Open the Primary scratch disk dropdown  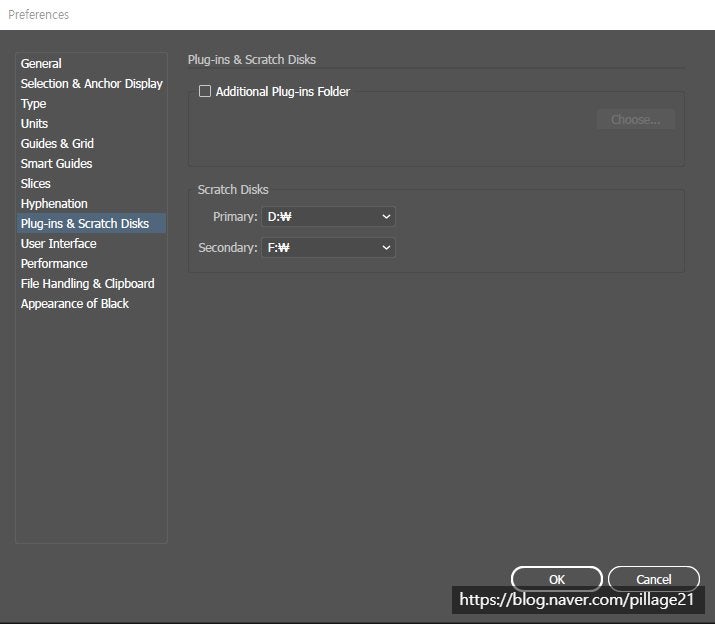328,217
